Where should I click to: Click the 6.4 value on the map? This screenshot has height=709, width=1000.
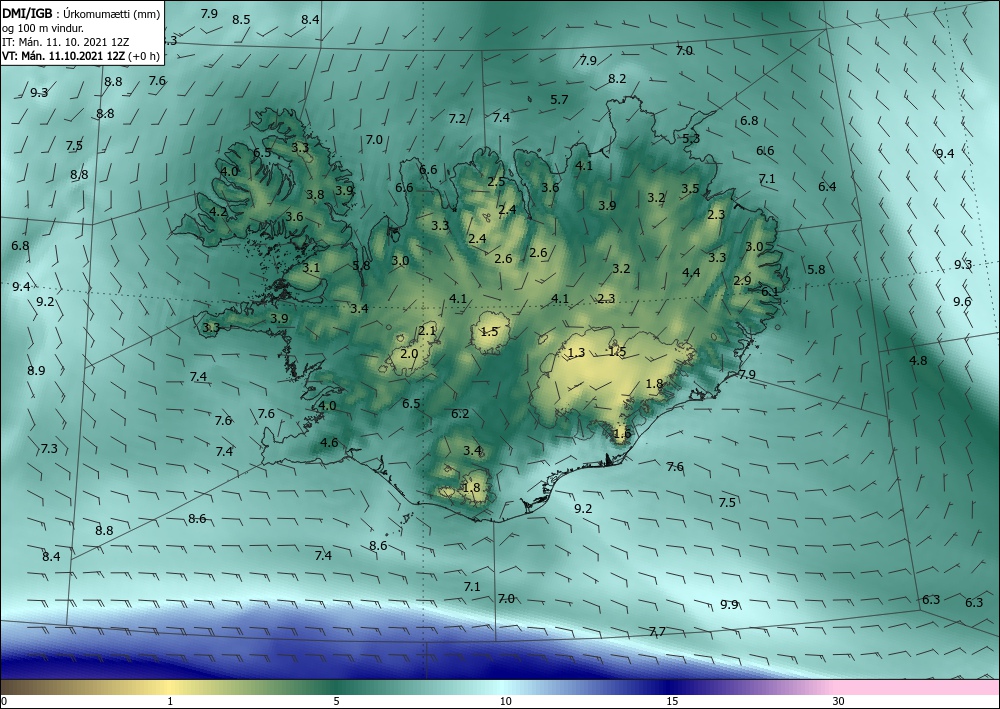click(827, 186)
